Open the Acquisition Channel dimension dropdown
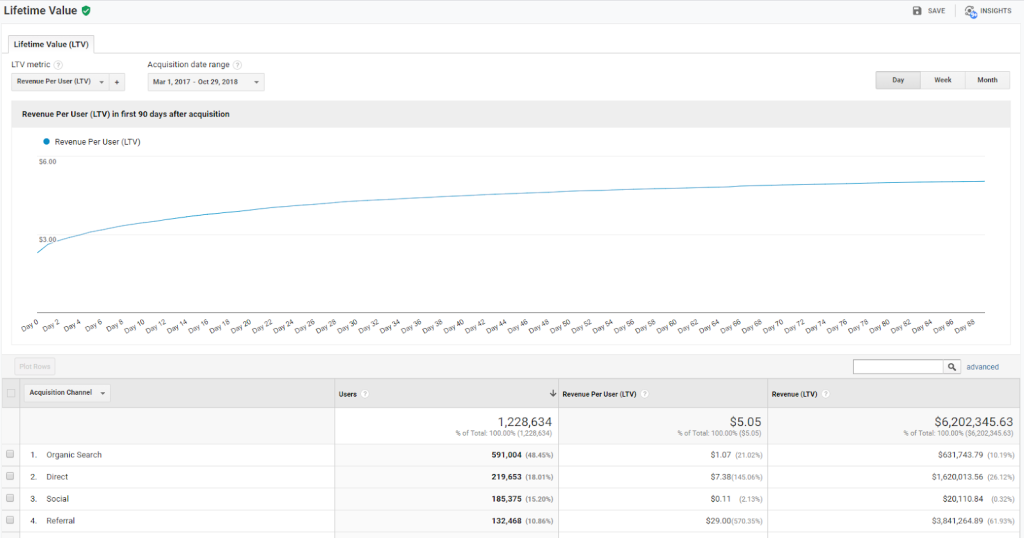This screenshot has width=1024, height=538. [69, 393]
